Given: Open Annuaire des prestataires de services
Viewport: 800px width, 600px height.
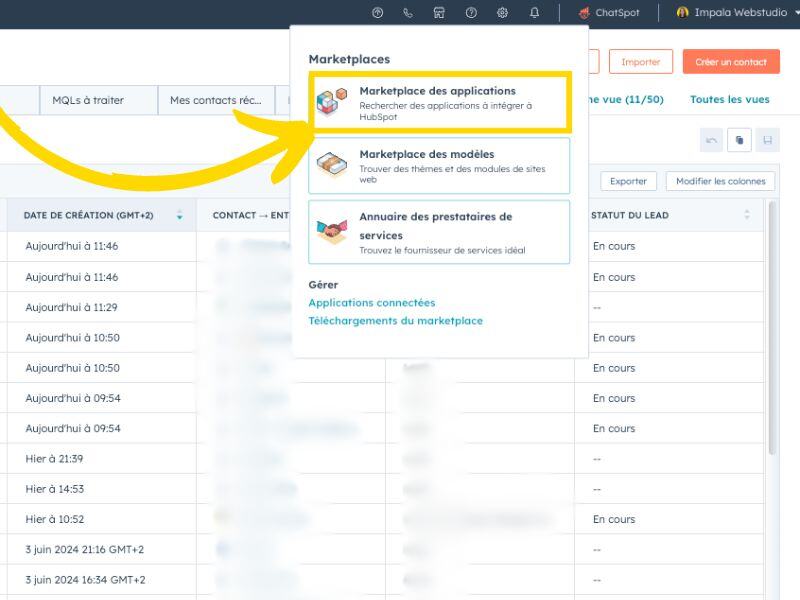Looking at the screenshot, I should pos(439,232).
